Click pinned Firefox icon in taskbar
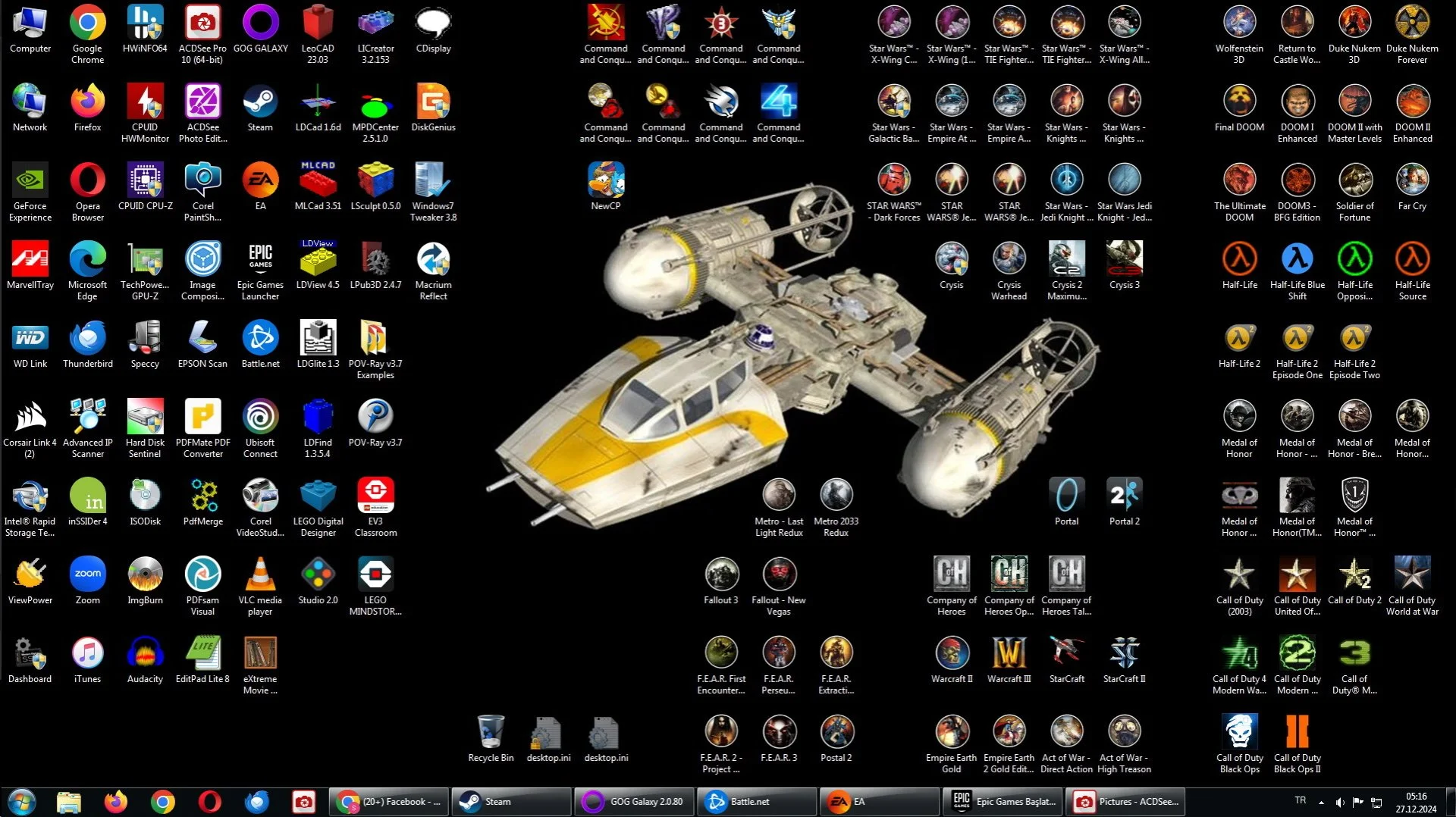 pyautogui.click(x=116, y=802)
